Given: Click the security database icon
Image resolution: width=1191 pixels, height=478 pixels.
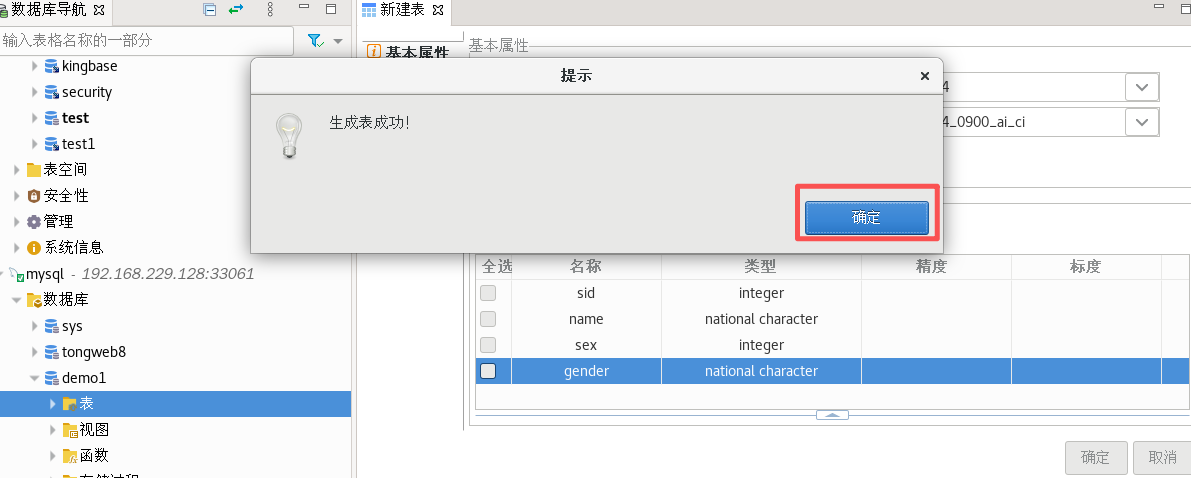Looking at the screenshot, I should coord(51,92).
